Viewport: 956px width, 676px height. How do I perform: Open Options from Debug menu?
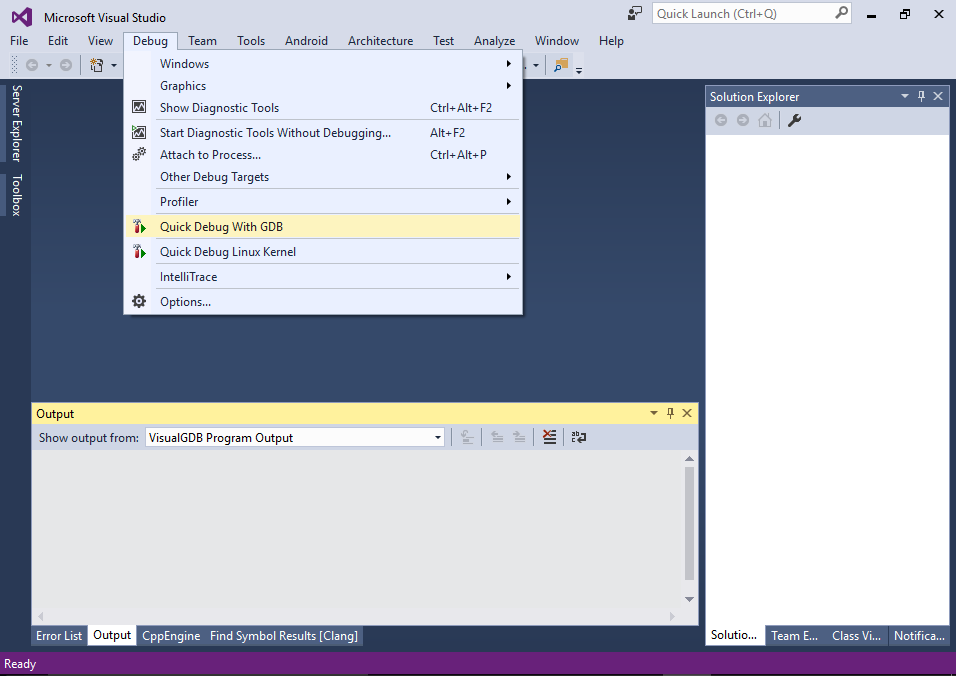[x=323, y=302]
